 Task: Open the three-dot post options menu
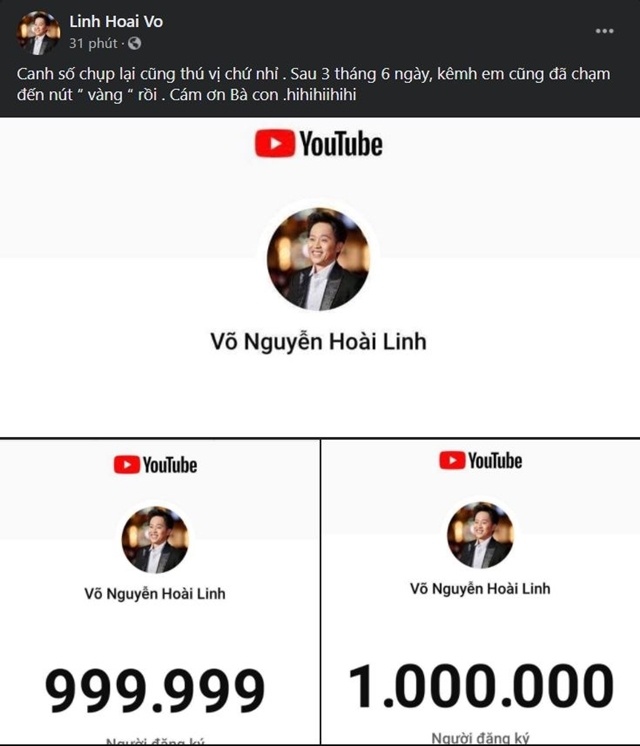click(x=604, y=31)
